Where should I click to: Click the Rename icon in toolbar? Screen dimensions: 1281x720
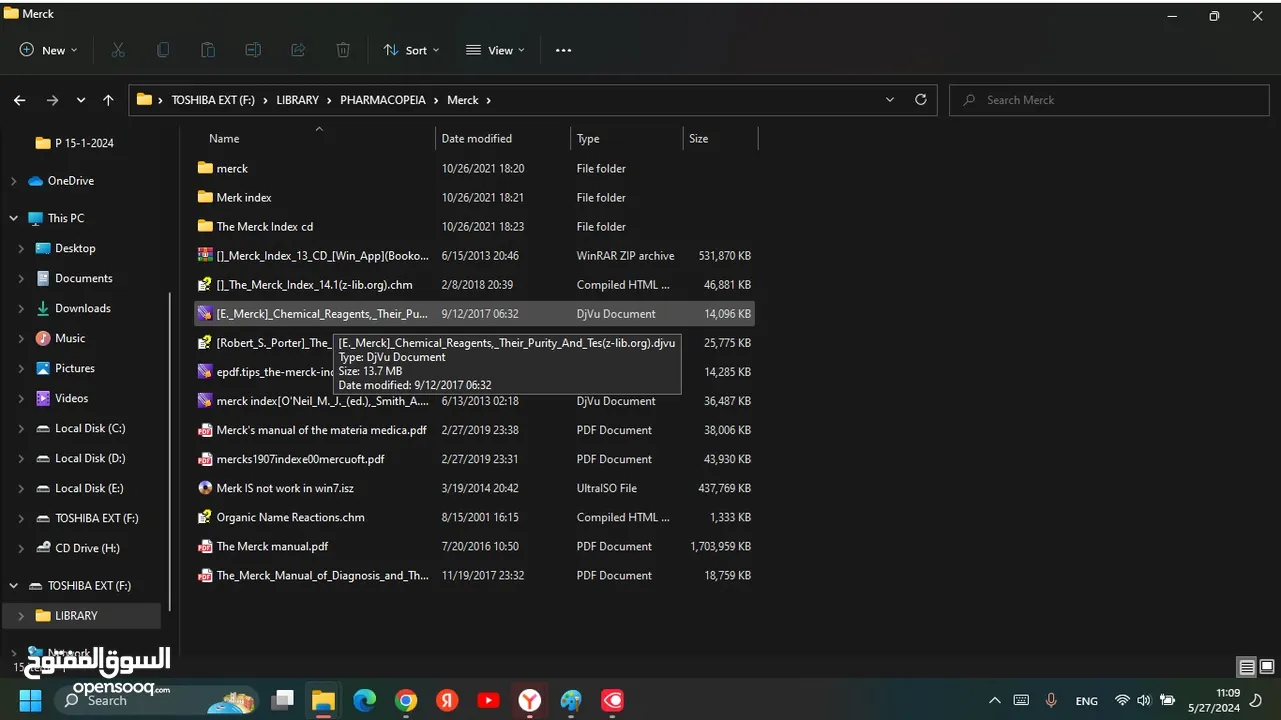click(x=253, y=50)
